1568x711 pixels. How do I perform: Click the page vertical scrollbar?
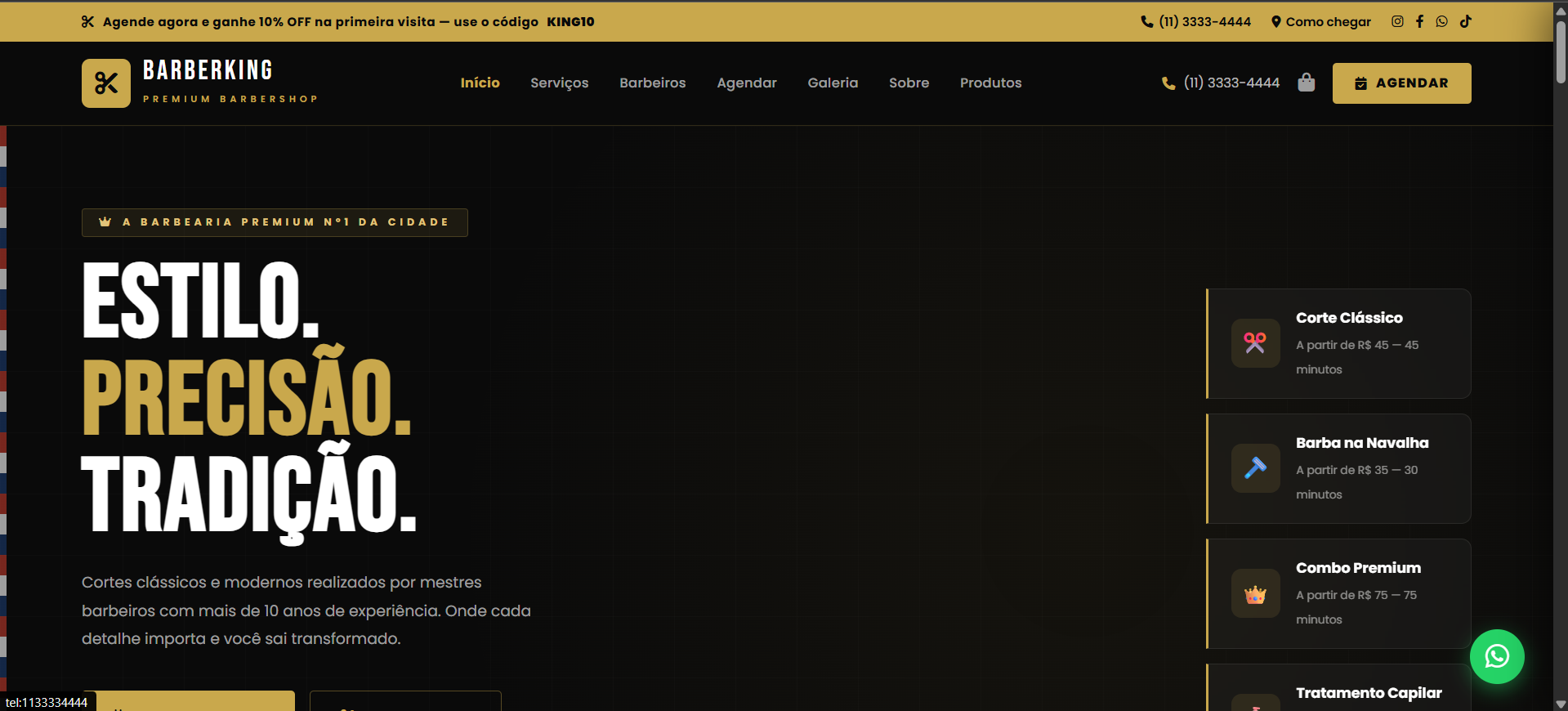[x=1561, y=355]
